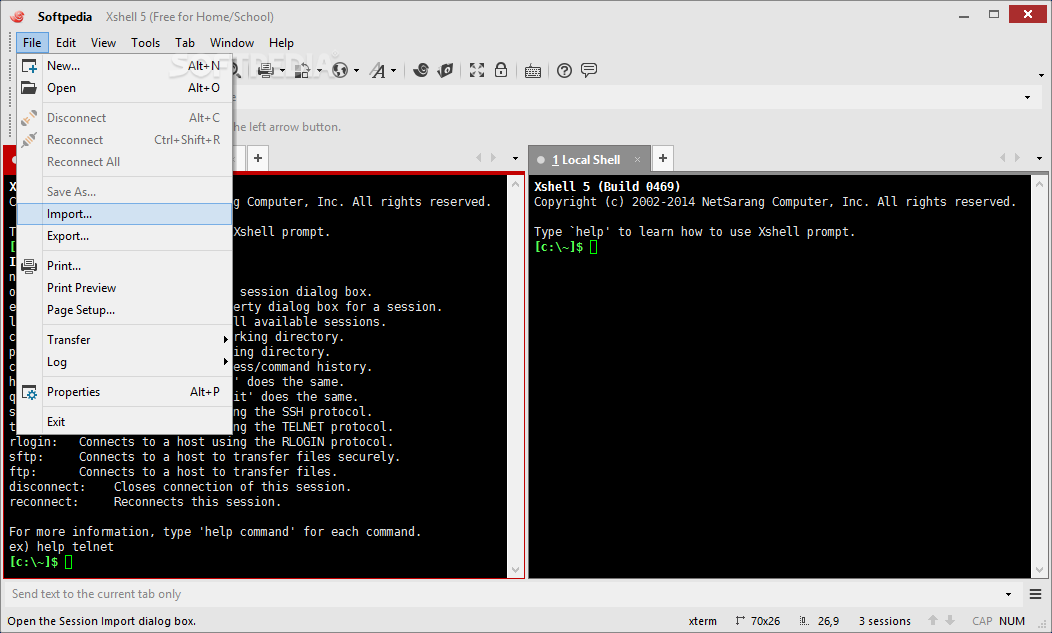The image size is (1052, 633).
Task: Expand the Log submenu
Action: 125,362
